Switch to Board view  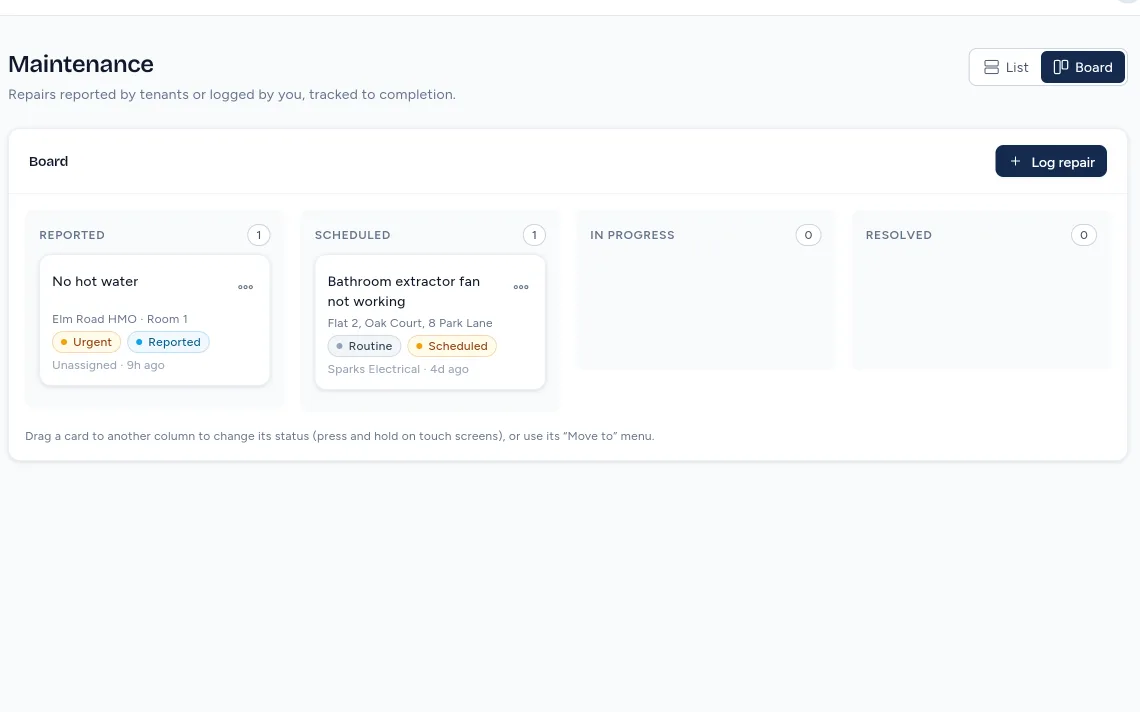pos(1083,68)
